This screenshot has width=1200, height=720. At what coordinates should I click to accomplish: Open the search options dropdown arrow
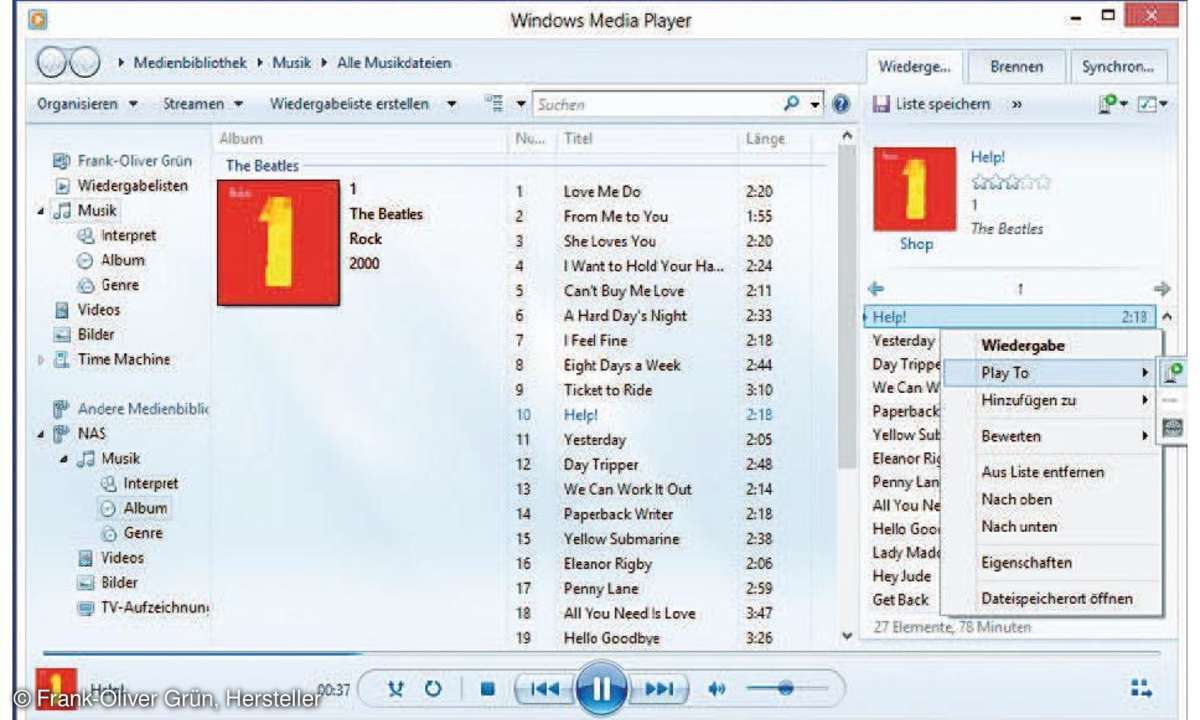coord(815,104)
